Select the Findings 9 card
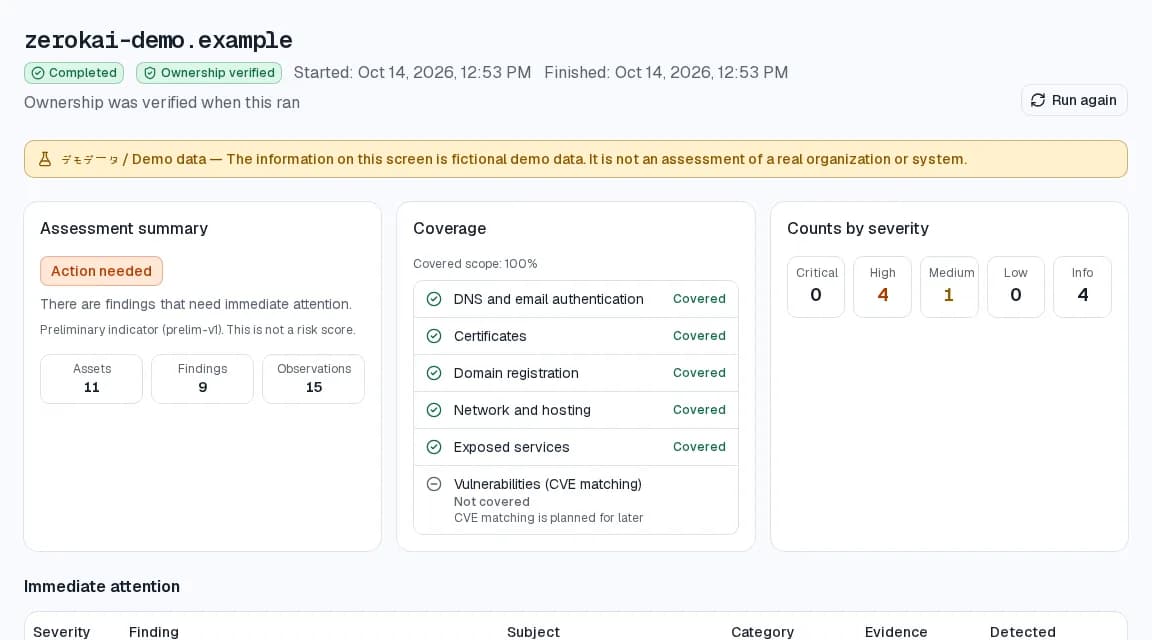1152x640 pixels. 202,378
